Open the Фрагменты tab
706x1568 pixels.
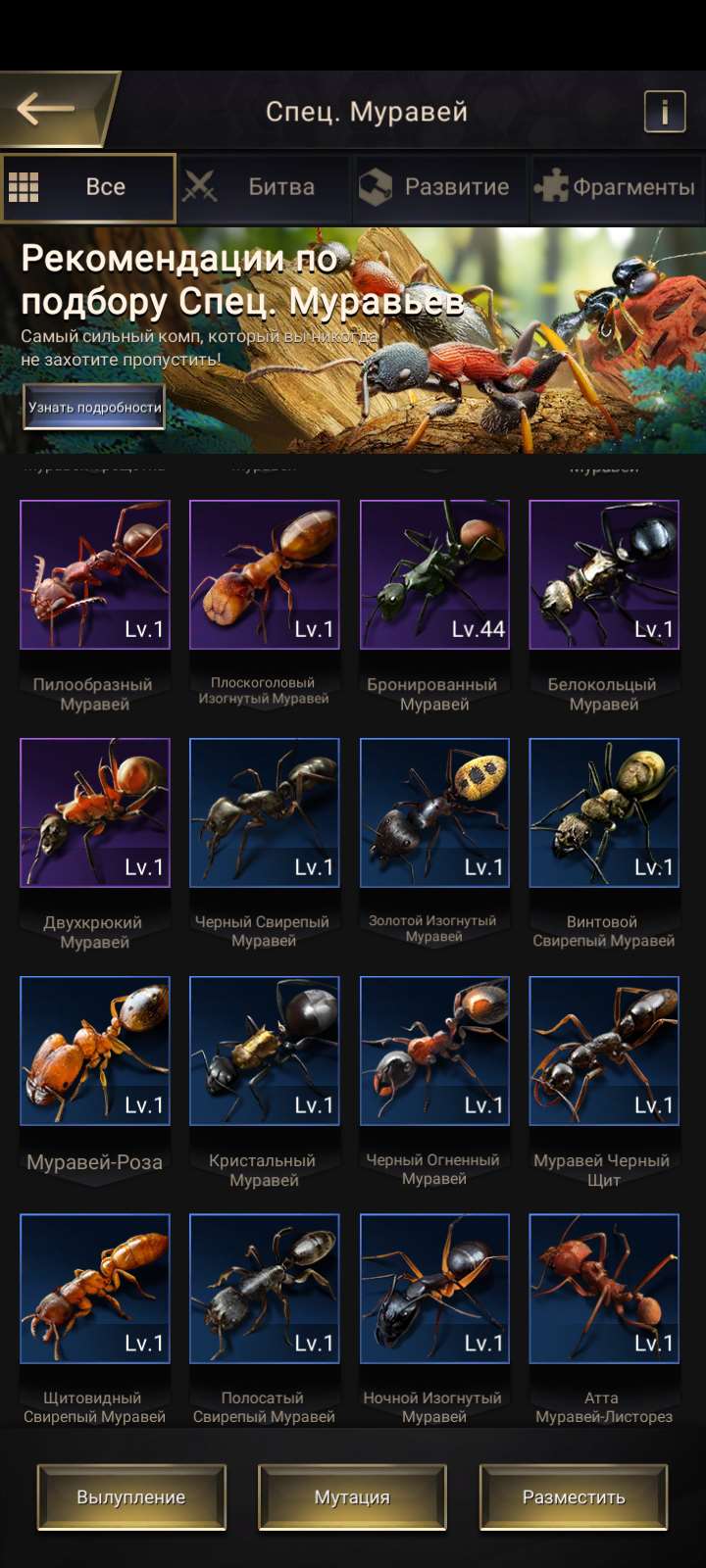617,187
